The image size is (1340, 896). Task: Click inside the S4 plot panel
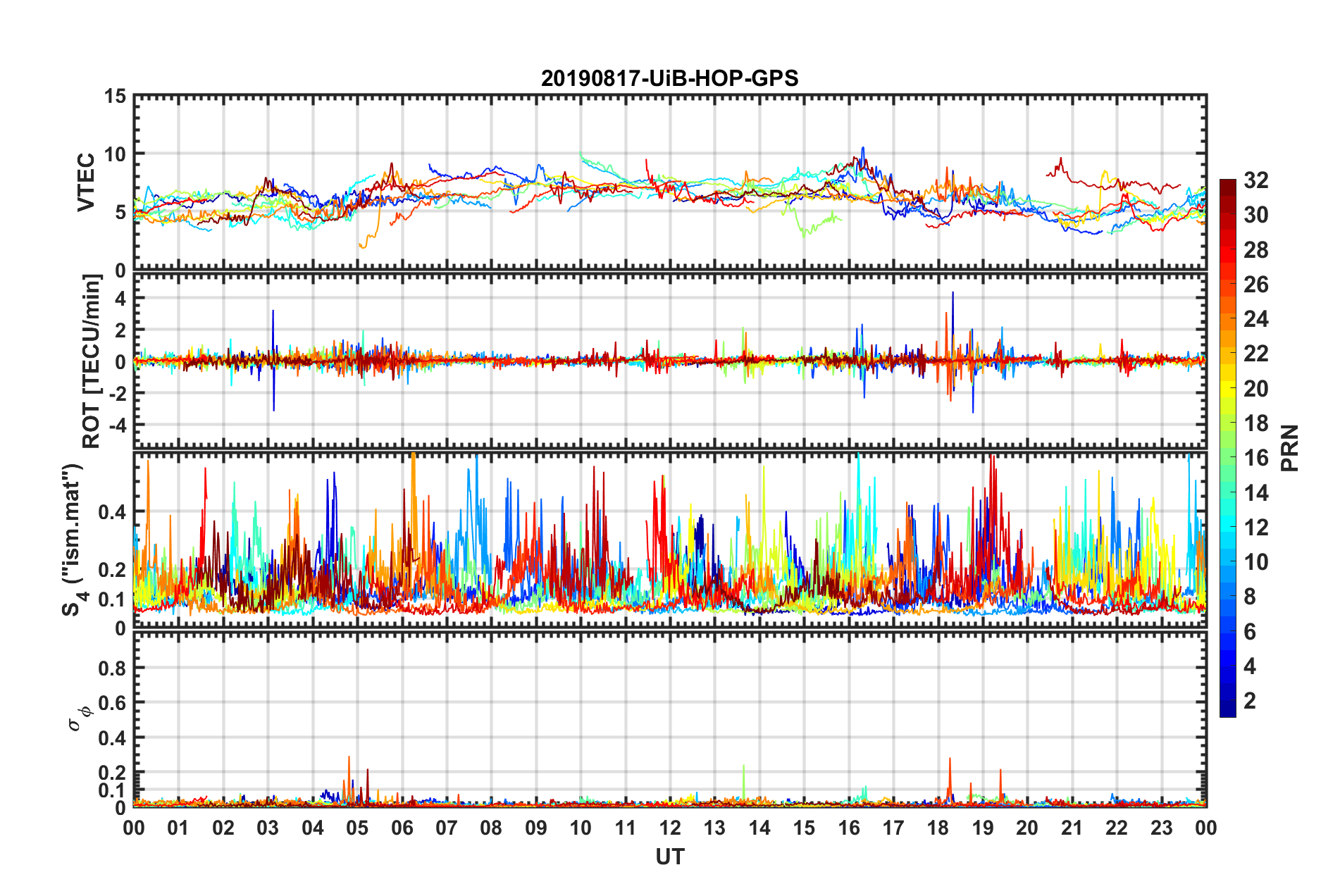(x=669, y=540)
